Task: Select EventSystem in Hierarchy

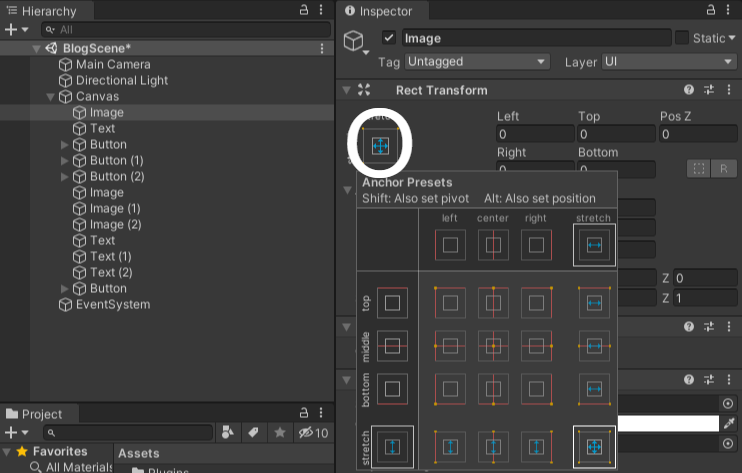Action: click(104, 305)
